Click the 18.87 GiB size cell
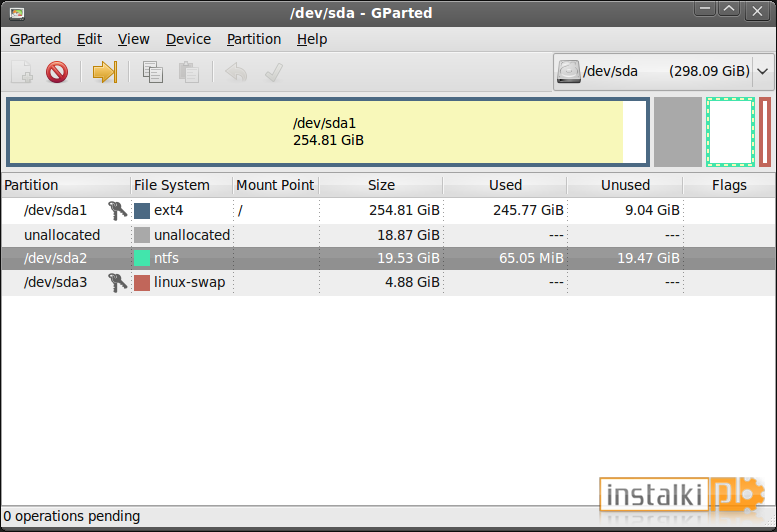The image size is (777, 532). point(408,235)
